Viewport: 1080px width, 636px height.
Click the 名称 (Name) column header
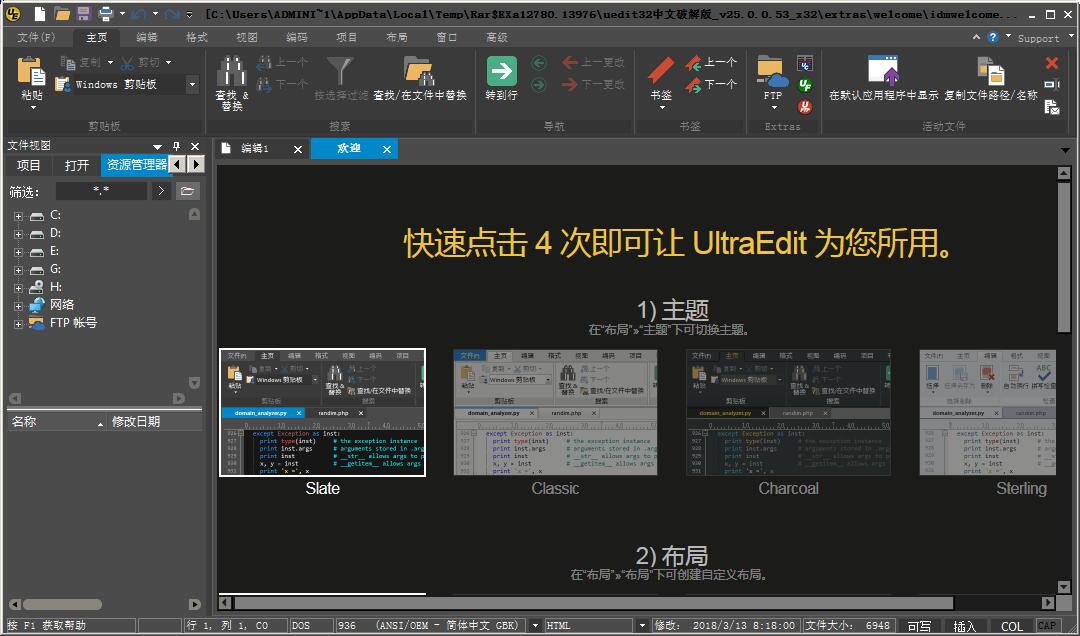point(56,422)
